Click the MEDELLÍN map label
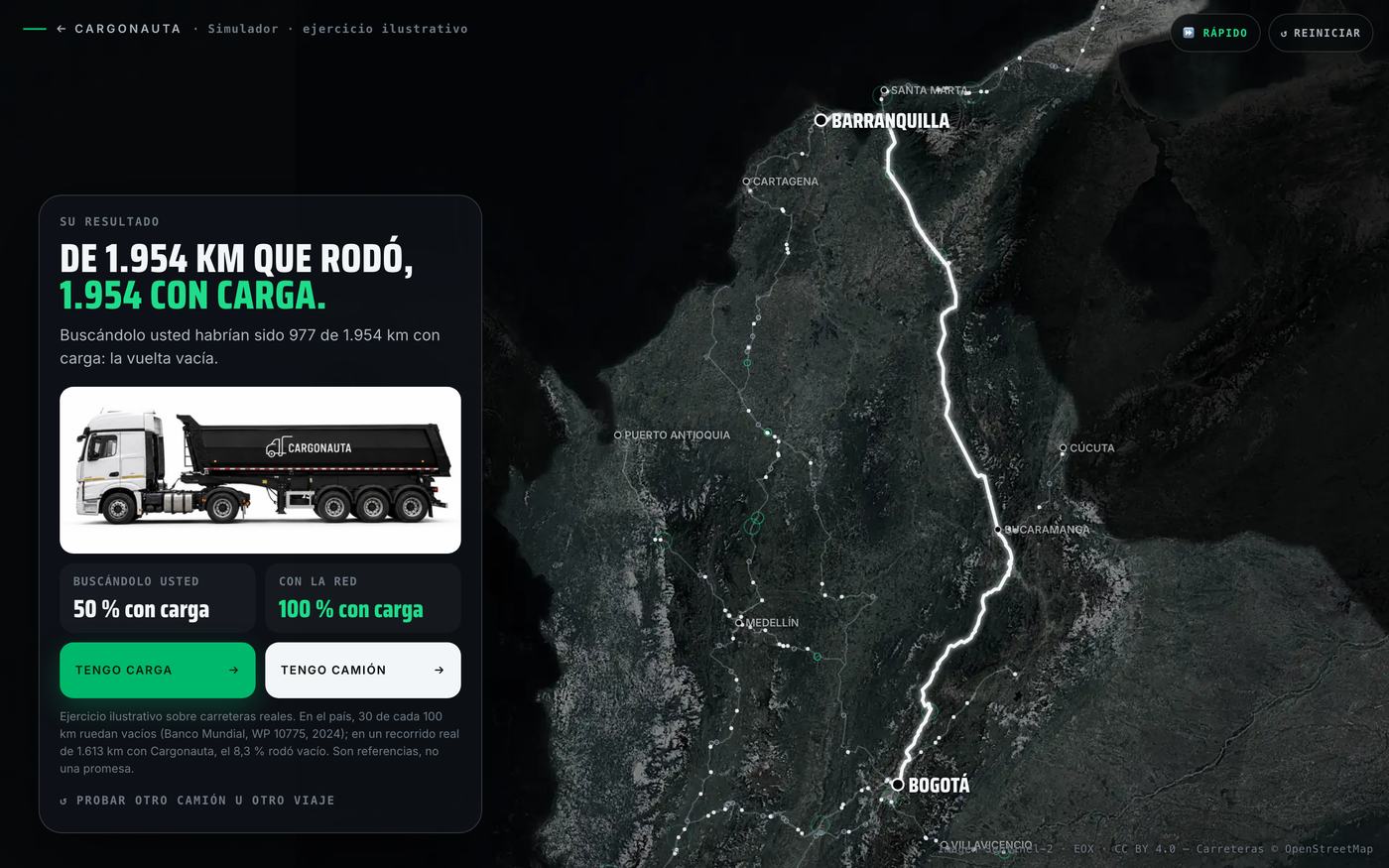Screen dimensions: 1389x868 (x=772, y=623)
